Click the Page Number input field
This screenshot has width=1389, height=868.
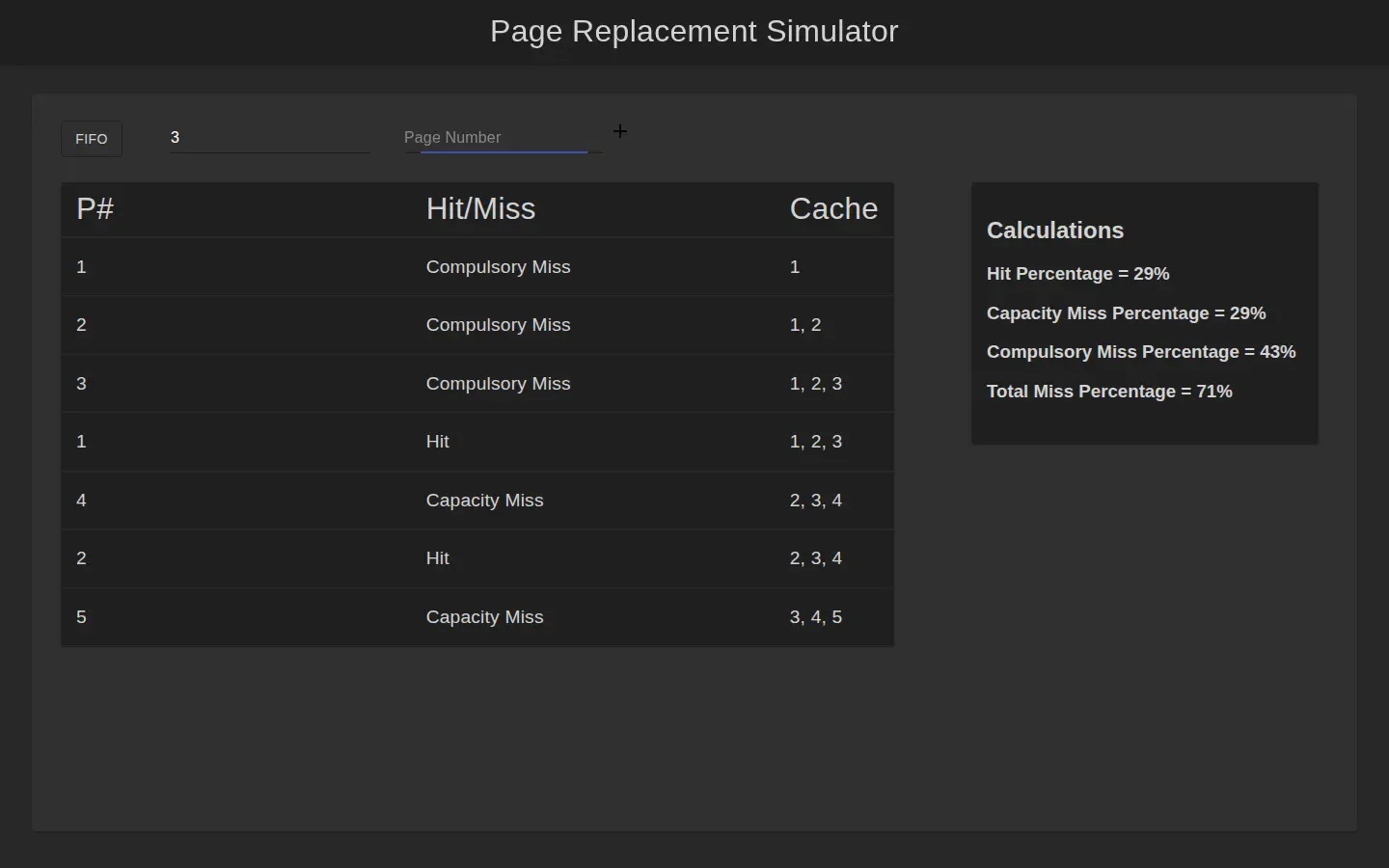pyautogui.click(x=504, y=137)
